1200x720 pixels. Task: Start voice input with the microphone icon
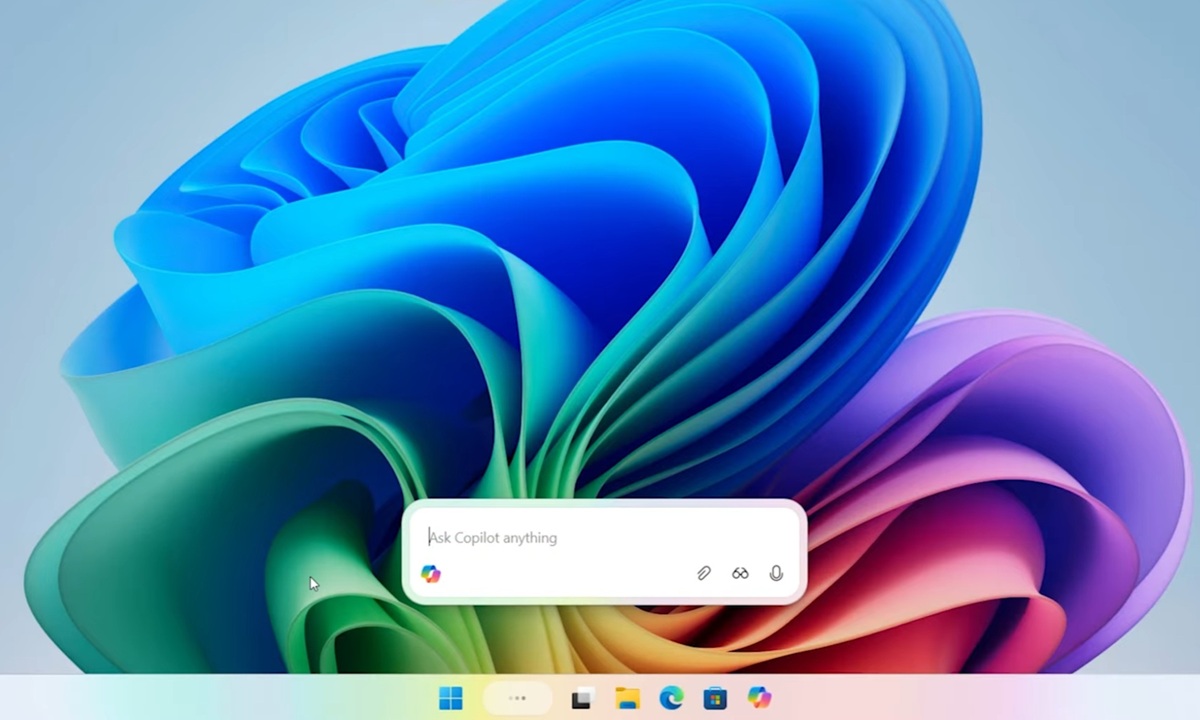point(776,574)
